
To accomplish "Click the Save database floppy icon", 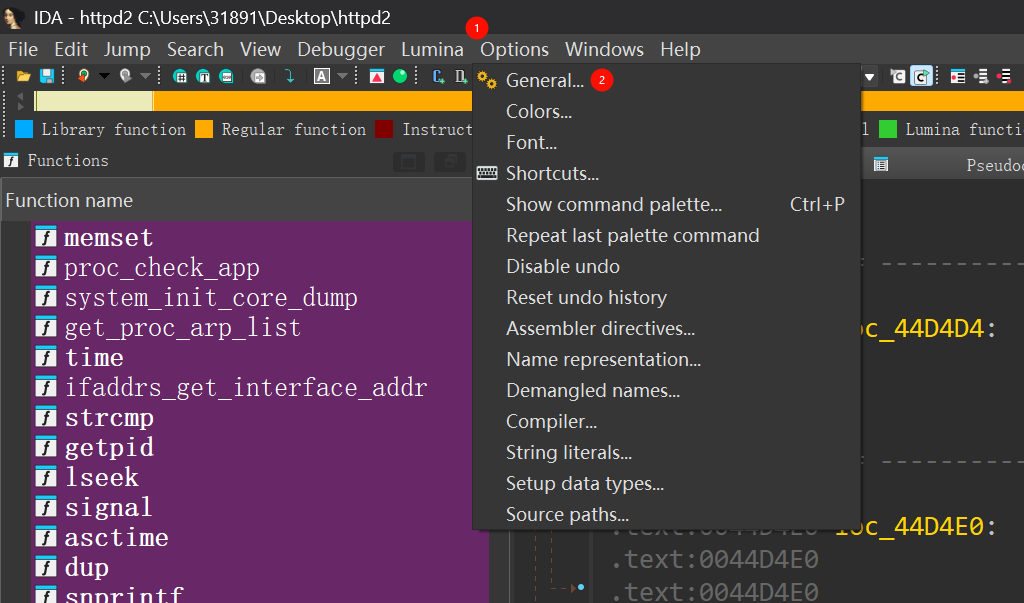I will 47,76.
